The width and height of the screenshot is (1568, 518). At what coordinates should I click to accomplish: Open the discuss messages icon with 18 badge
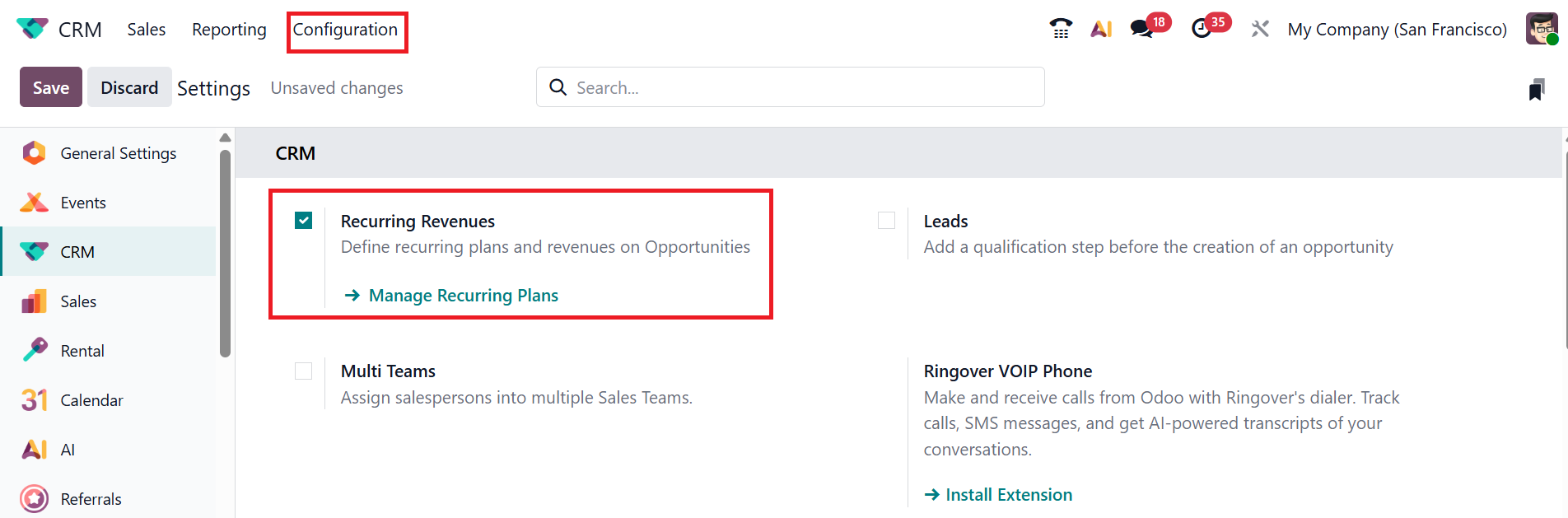tap(1141, 29)
